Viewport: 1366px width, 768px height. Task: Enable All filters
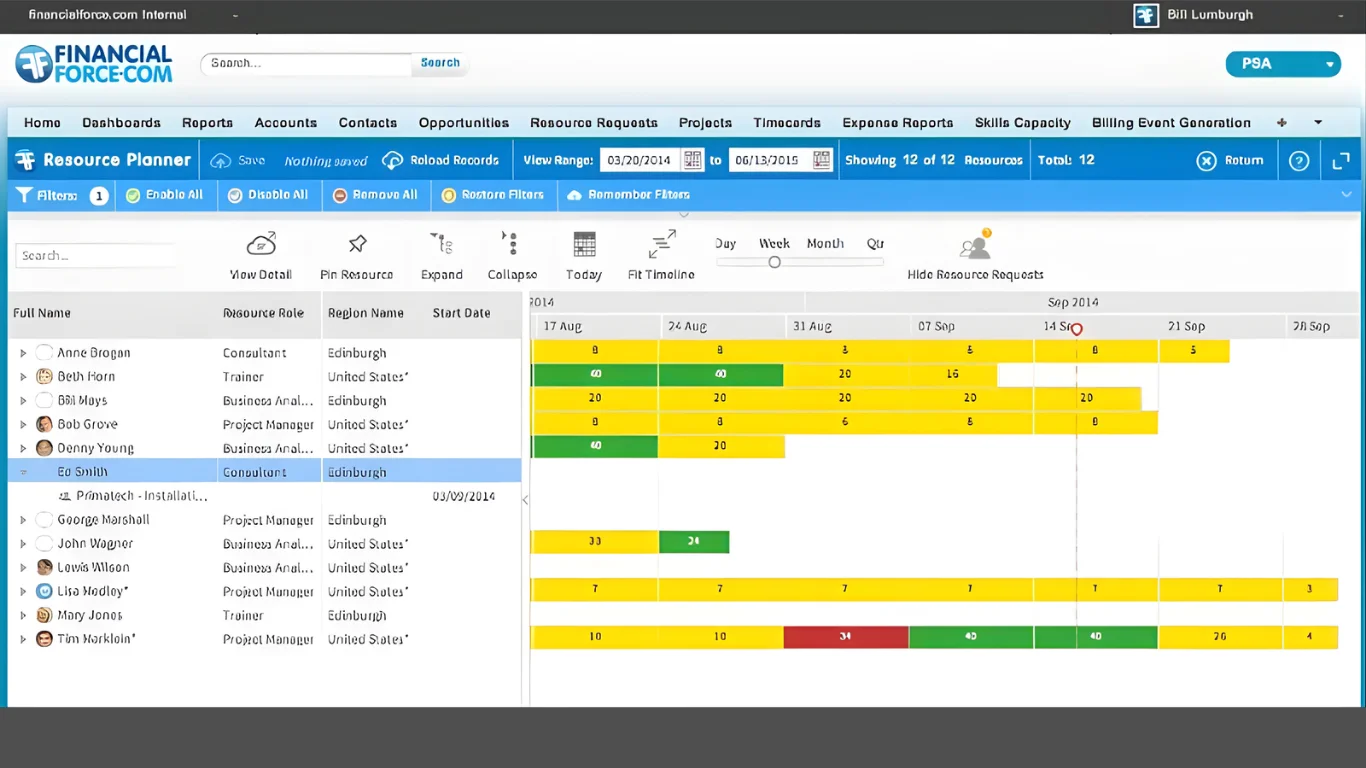(164, 195)
